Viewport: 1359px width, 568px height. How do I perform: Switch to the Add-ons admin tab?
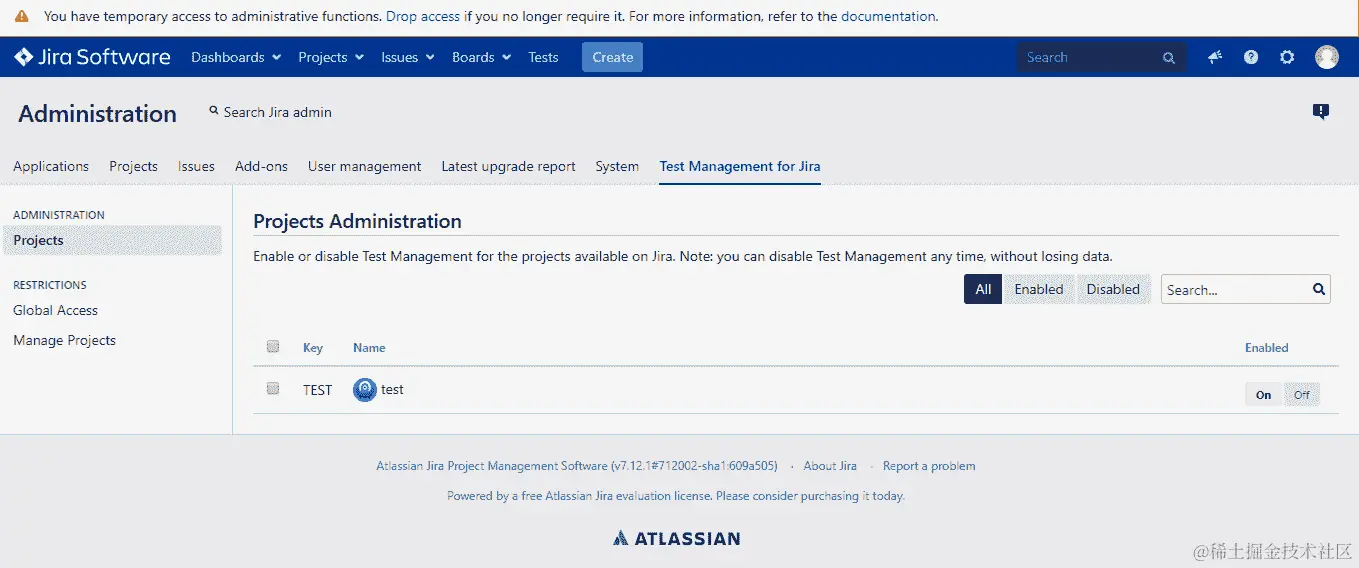[x=261, y=166]
